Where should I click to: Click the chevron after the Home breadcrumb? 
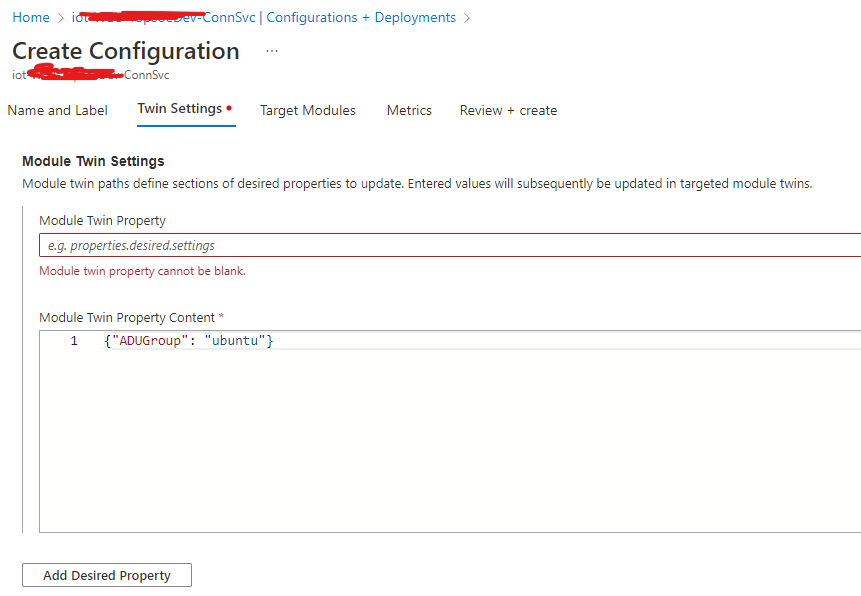(58, 17)
